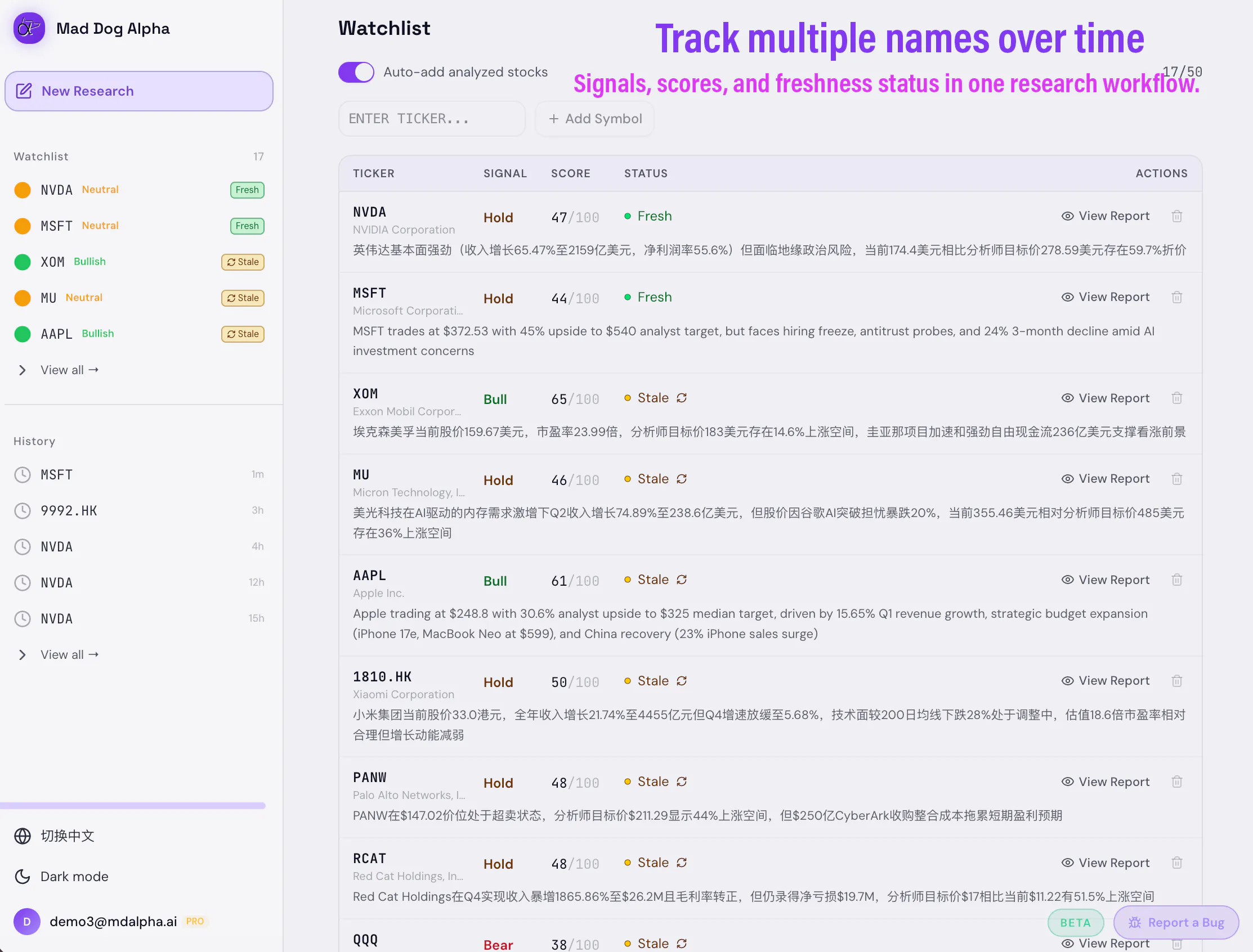Refresh stale XOM status icon
Screen dimensions: 1253x952
pyautogui.click(x=682, y=398)
